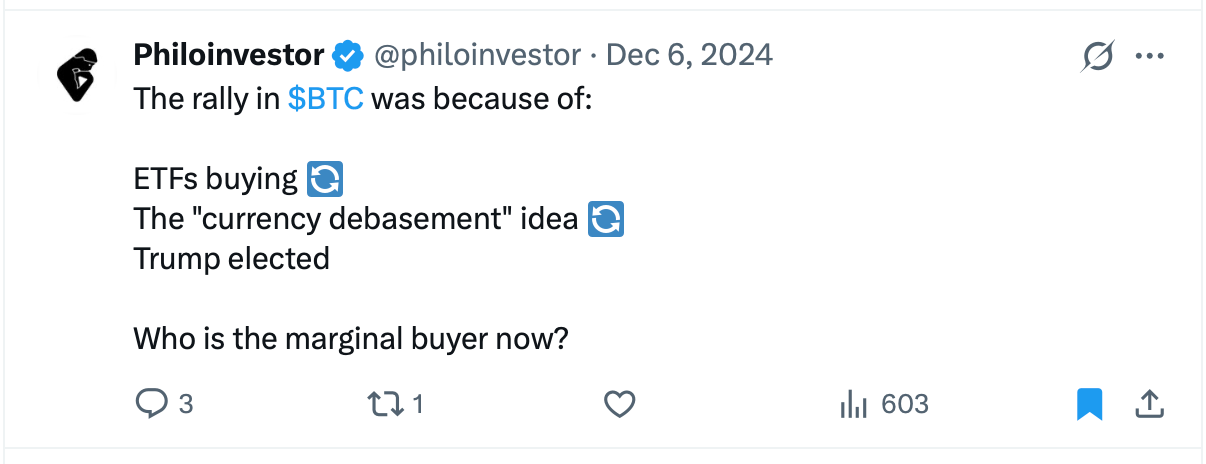1206x464 pixels.
Task: Open the Dec 6, 2024 timestamp
Action: pos(689,55)
